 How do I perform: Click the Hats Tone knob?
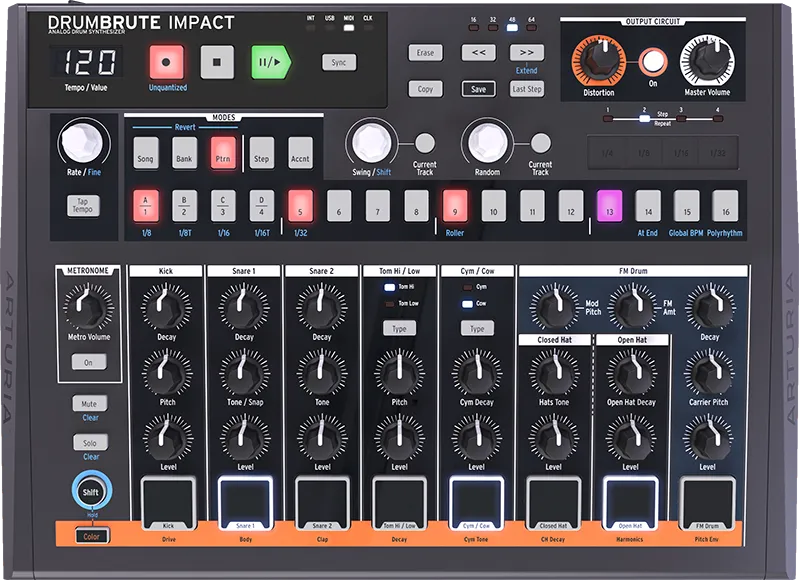pos(554,373)
